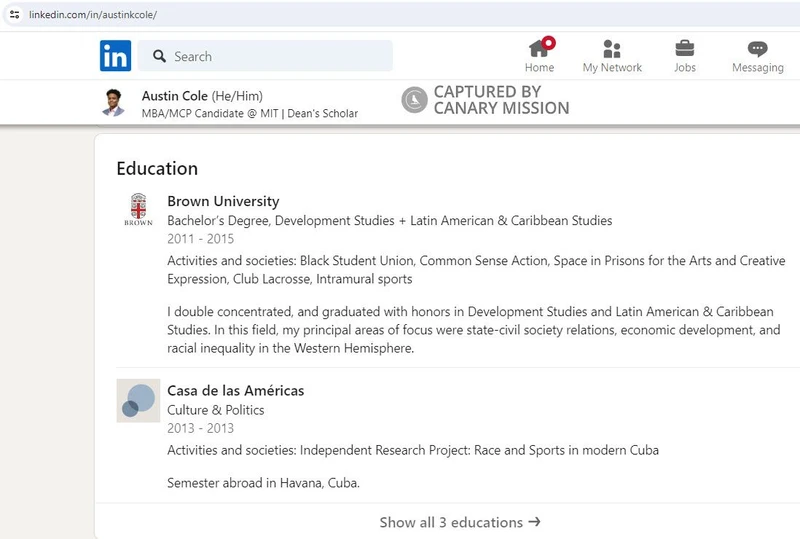Screen dimensions: 800x539
Task: Click Austin Cole's profile photo thumbnail
Action: point(114,103)
